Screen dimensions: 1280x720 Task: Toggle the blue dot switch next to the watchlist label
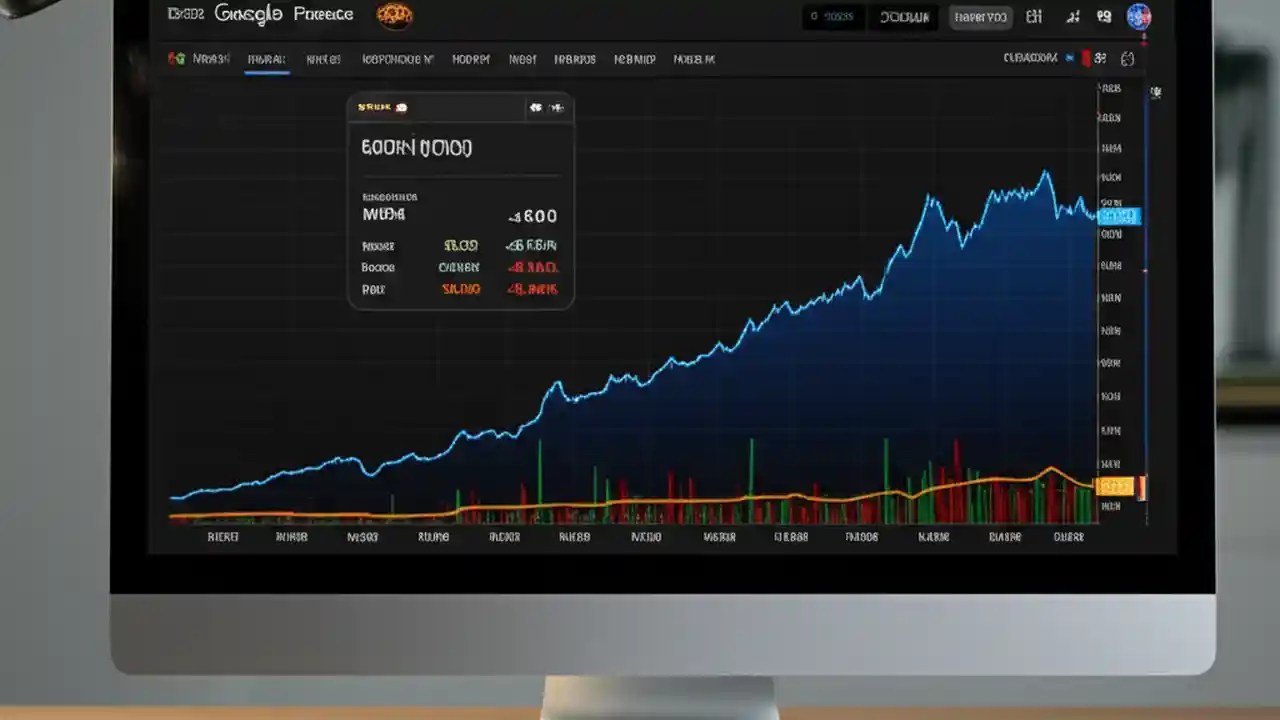1071,57
